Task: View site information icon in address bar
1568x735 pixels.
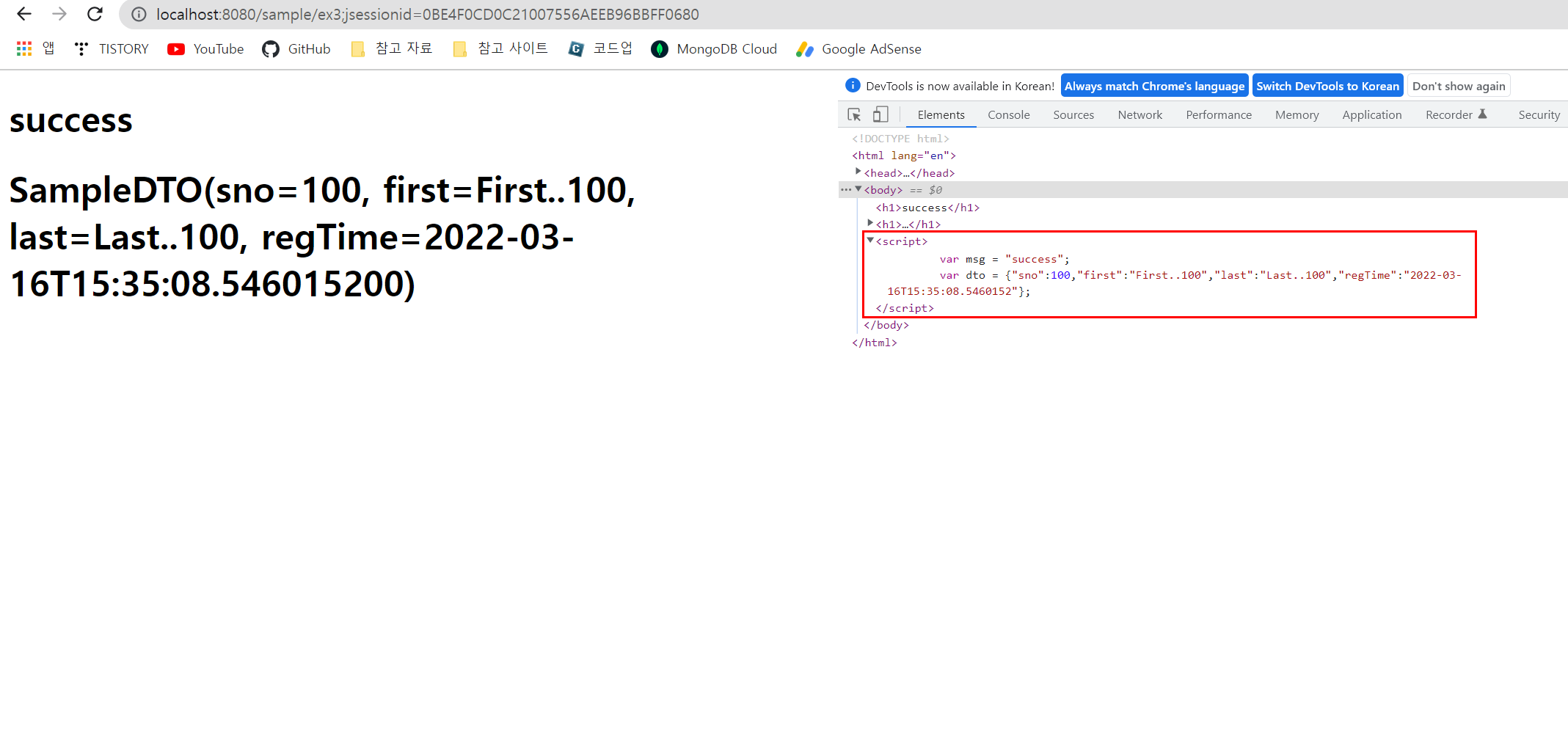Action: point(139,15)
